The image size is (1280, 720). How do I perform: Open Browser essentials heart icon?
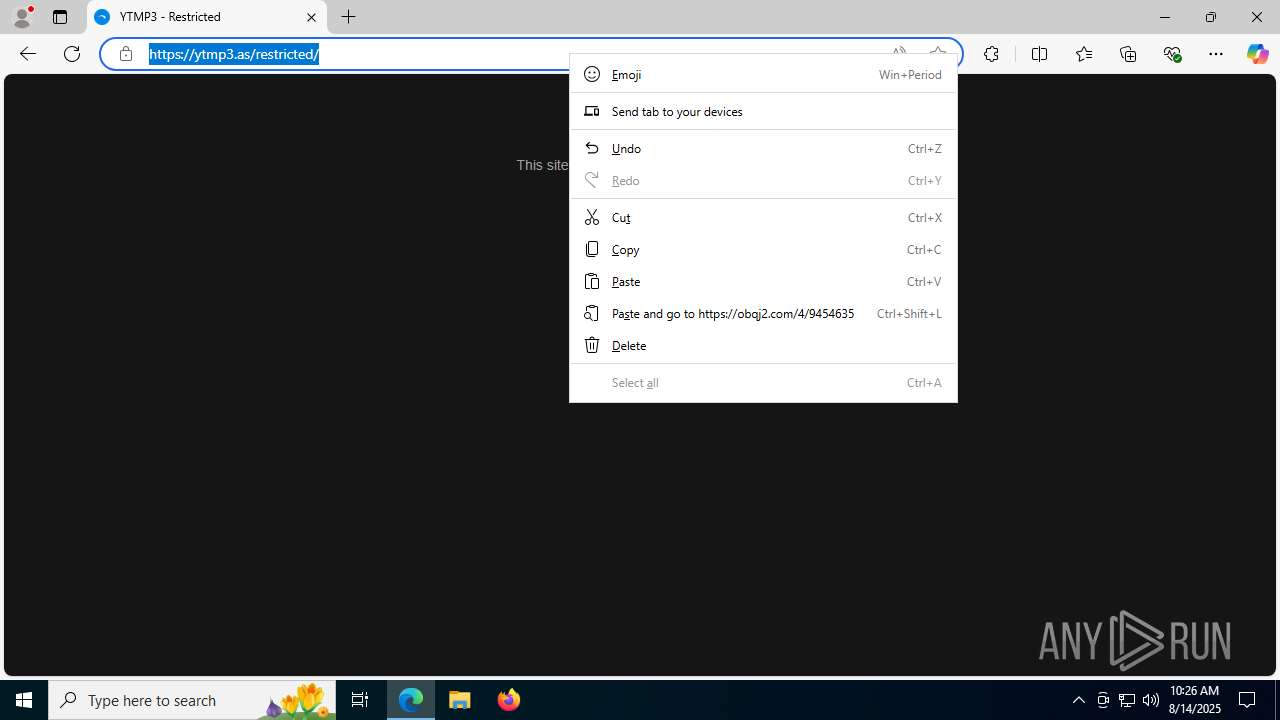1172,54
